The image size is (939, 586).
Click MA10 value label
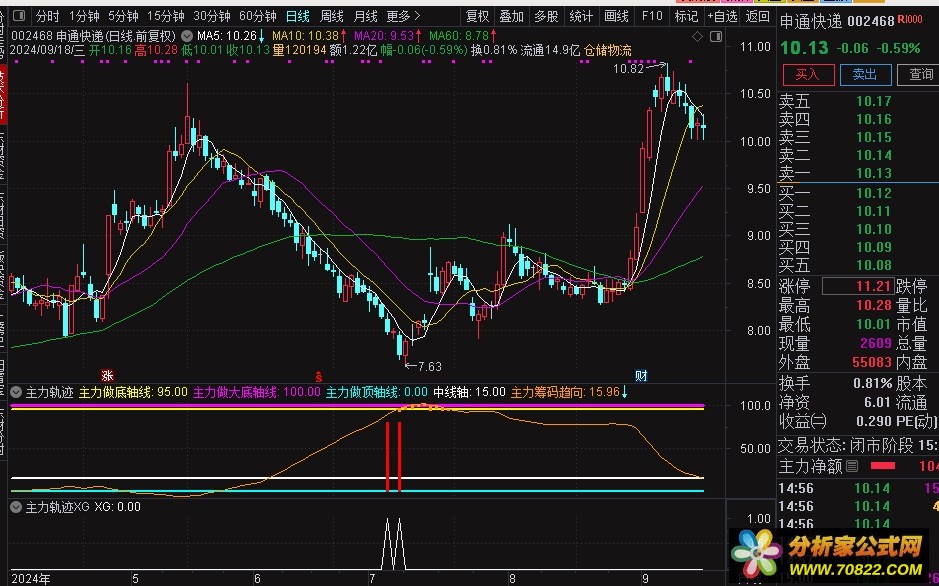tap(309, 36)
